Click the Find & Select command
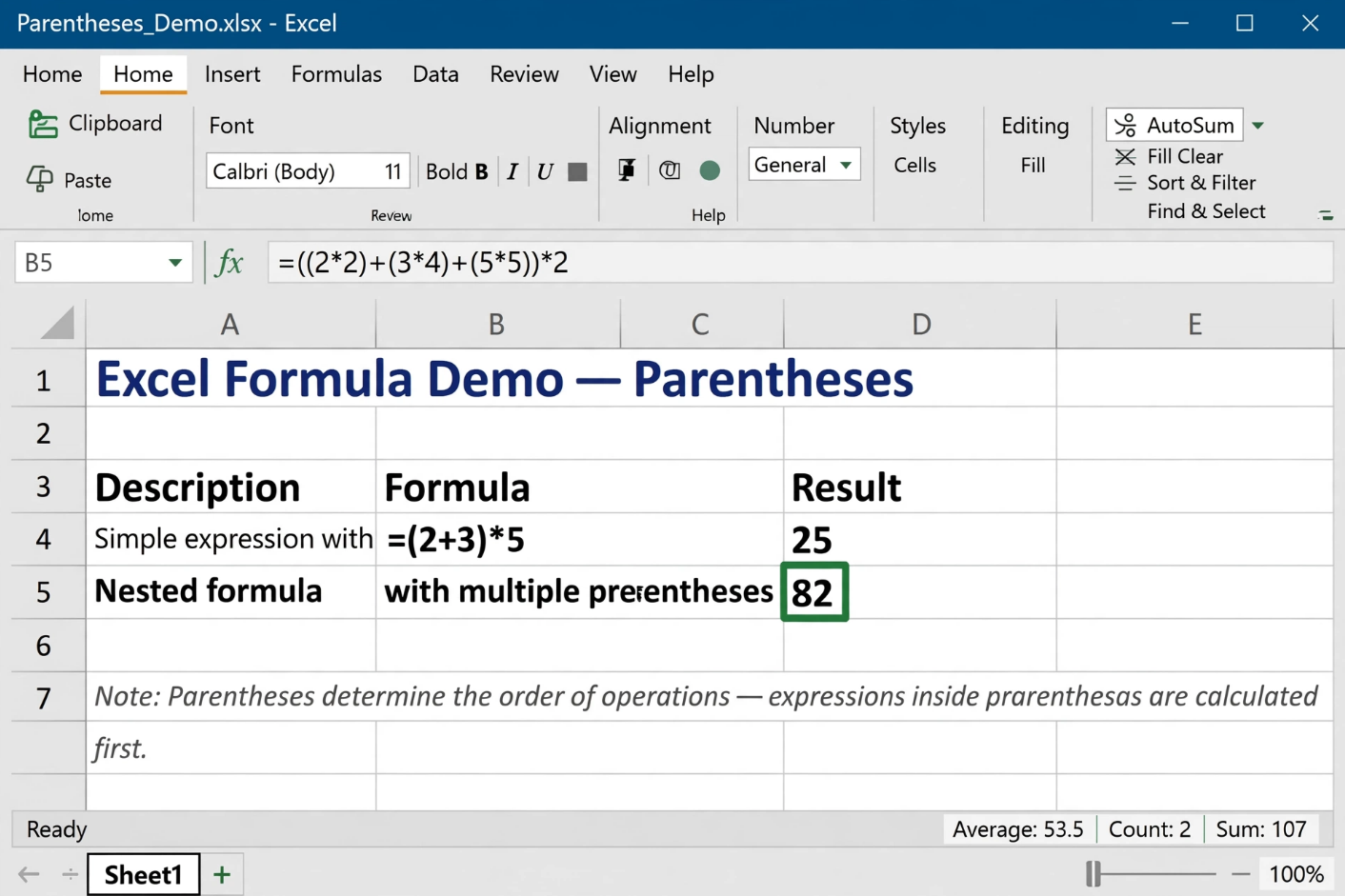This screenshot has height=896, width=1345. click(x=1206, y=211)
